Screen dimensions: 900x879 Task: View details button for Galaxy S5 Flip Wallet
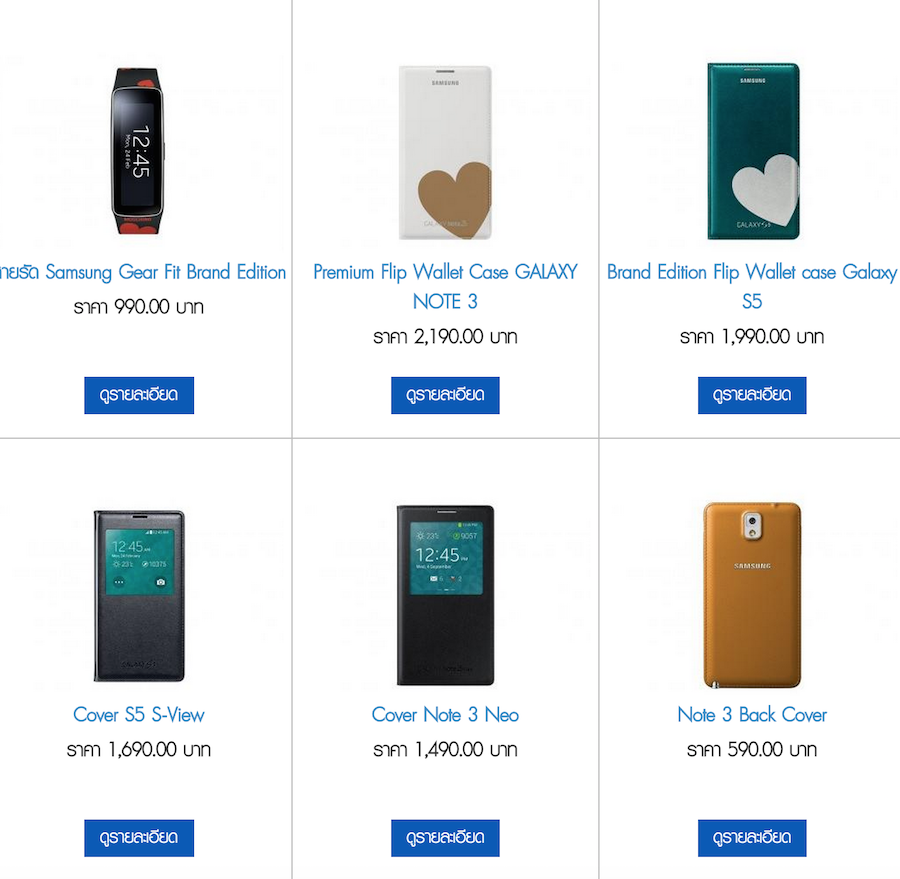pyautogui.click(x=752, y=395)
